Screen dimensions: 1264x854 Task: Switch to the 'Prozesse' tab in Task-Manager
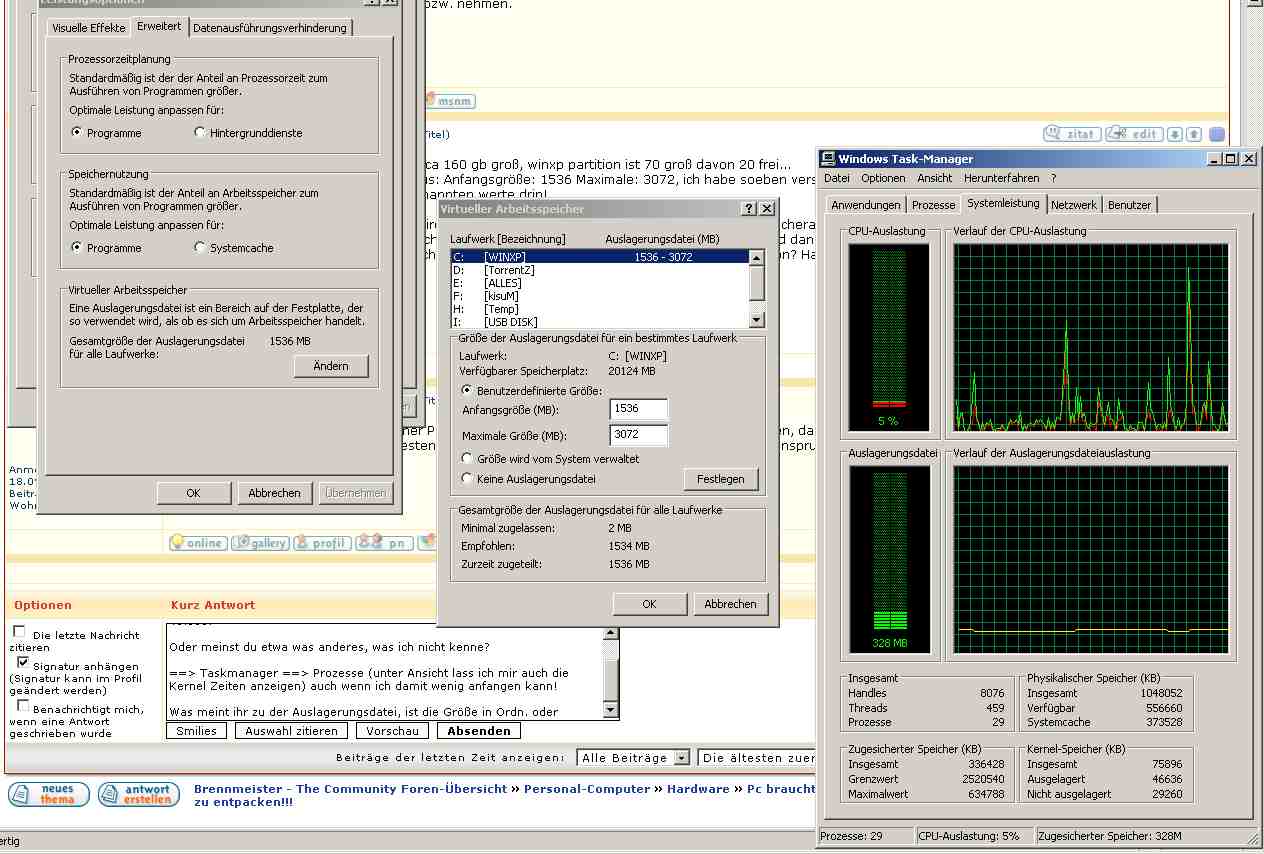coord(933,205)
